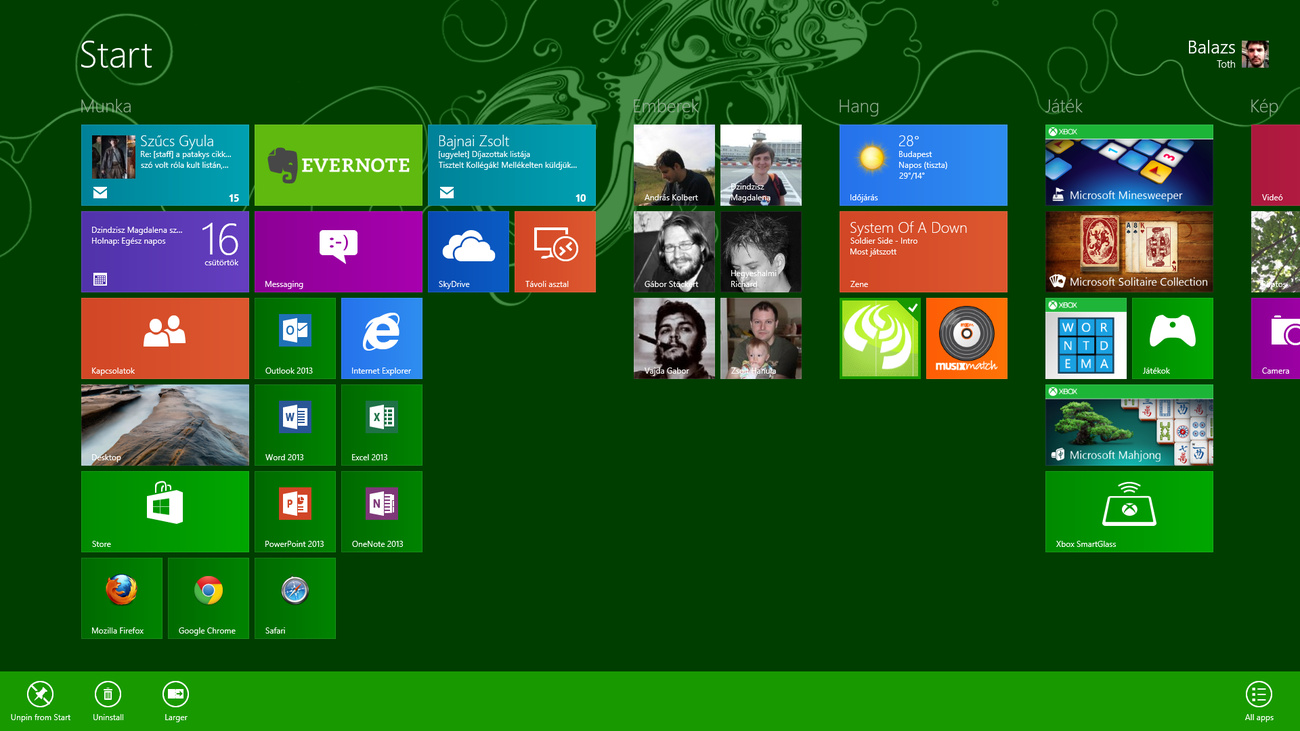The width and height of the screenshot is (1300, 731).
Task: Open Hegyeshalmi Richárd contact tile
Action: click(x=761, y=252)
